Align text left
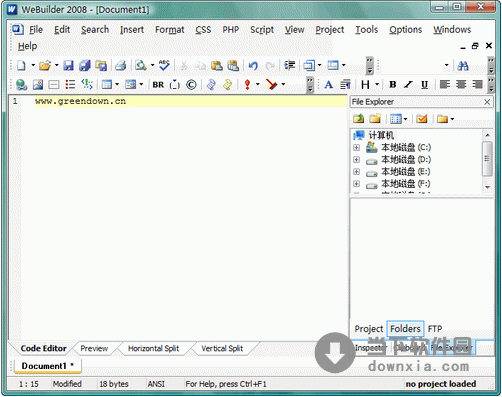Screen dimensions: 502x397 (x=445, y=85)
